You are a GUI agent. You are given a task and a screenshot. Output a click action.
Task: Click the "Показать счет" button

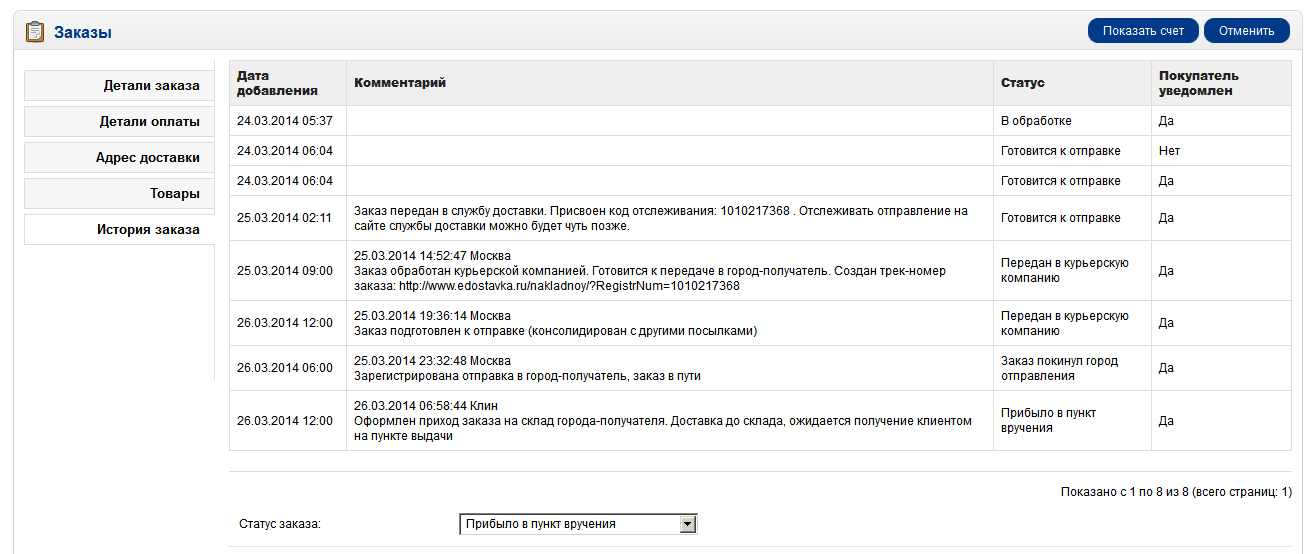1143,31
